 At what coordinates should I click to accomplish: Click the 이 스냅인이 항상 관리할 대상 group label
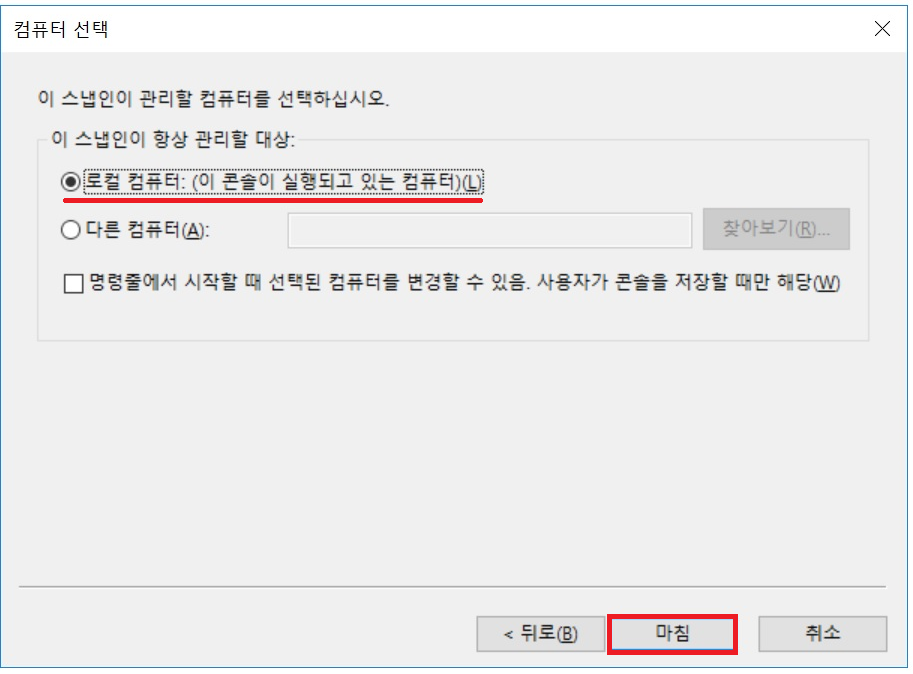(173, 139)
